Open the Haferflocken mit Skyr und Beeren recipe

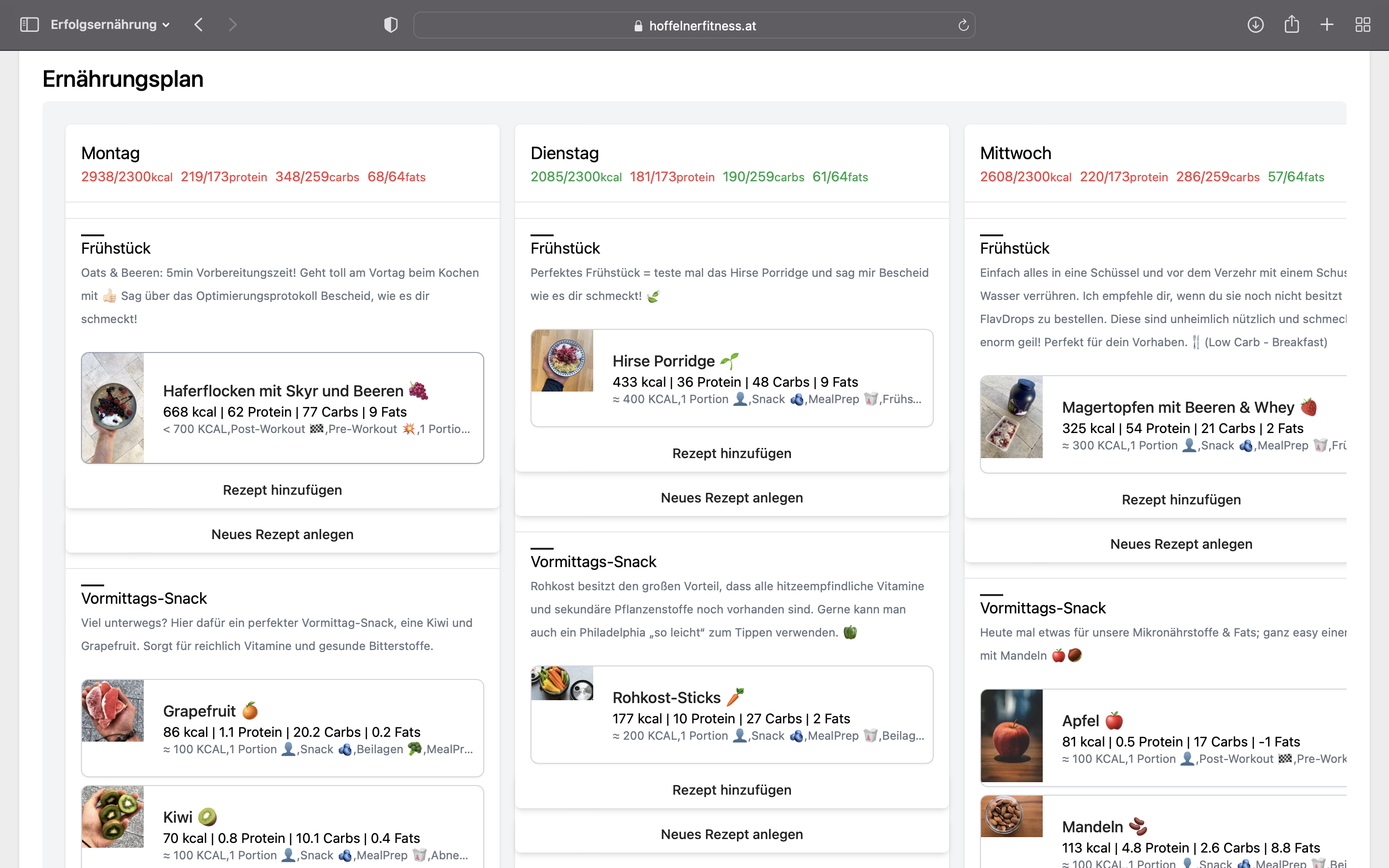pyautogui.click(x=283, y=407)
